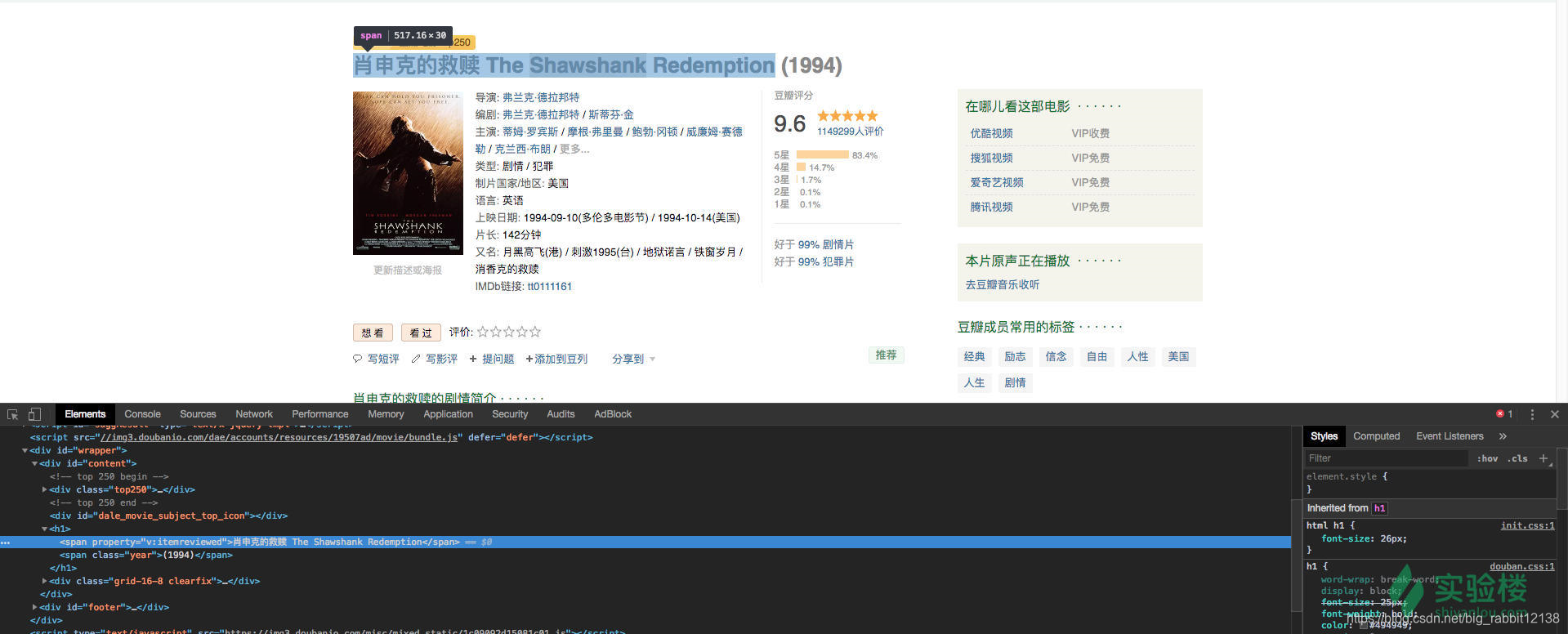Select the Elements tab
Viewport: 1568px width, 634px height.
pyautogui.click(x=85, y=414)
